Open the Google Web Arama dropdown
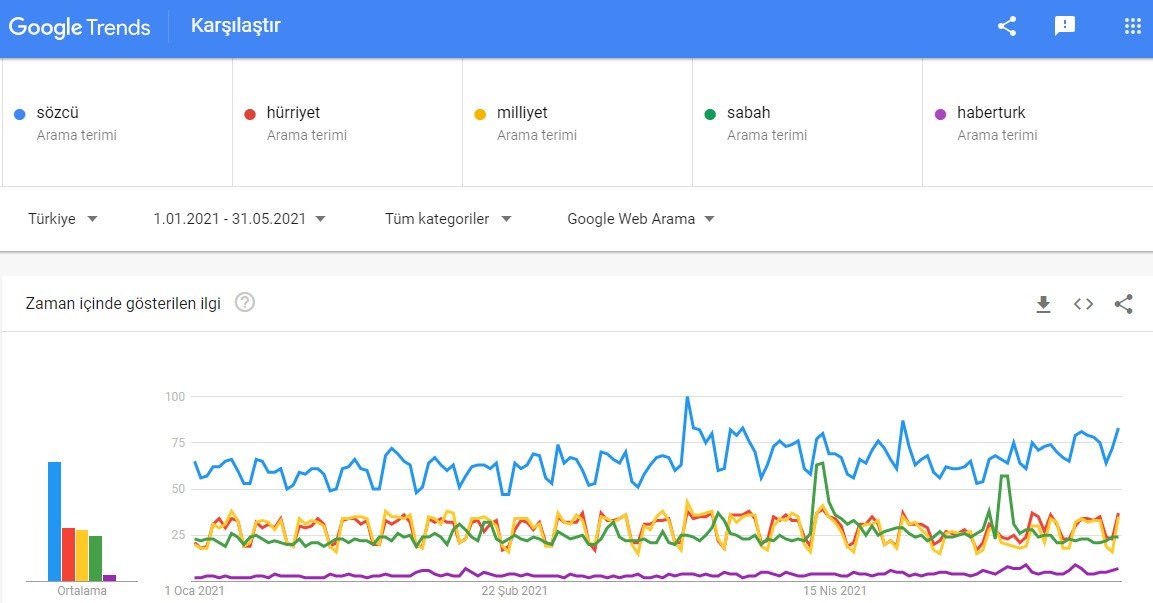Viewport: 1153px width, 603px height. 640,218
